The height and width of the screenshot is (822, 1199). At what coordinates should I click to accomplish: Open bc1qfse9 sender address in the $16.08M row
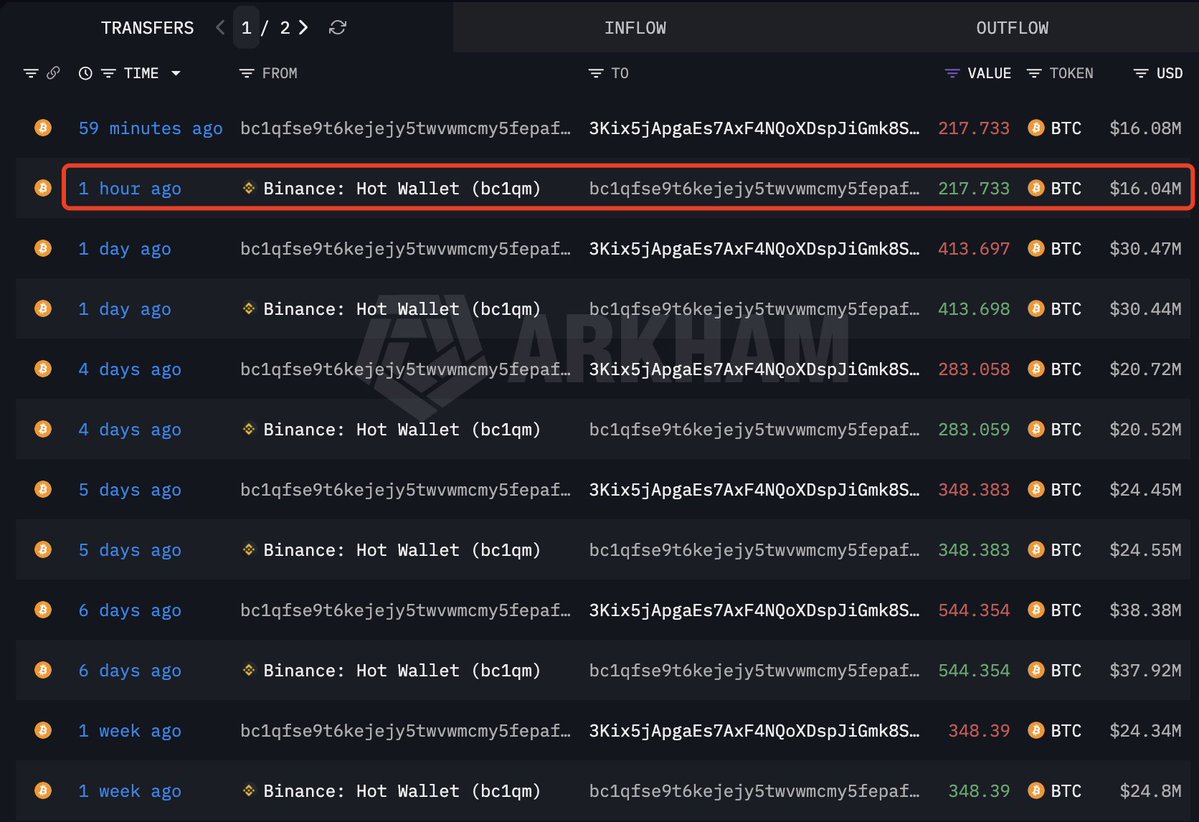pos(405,128)
